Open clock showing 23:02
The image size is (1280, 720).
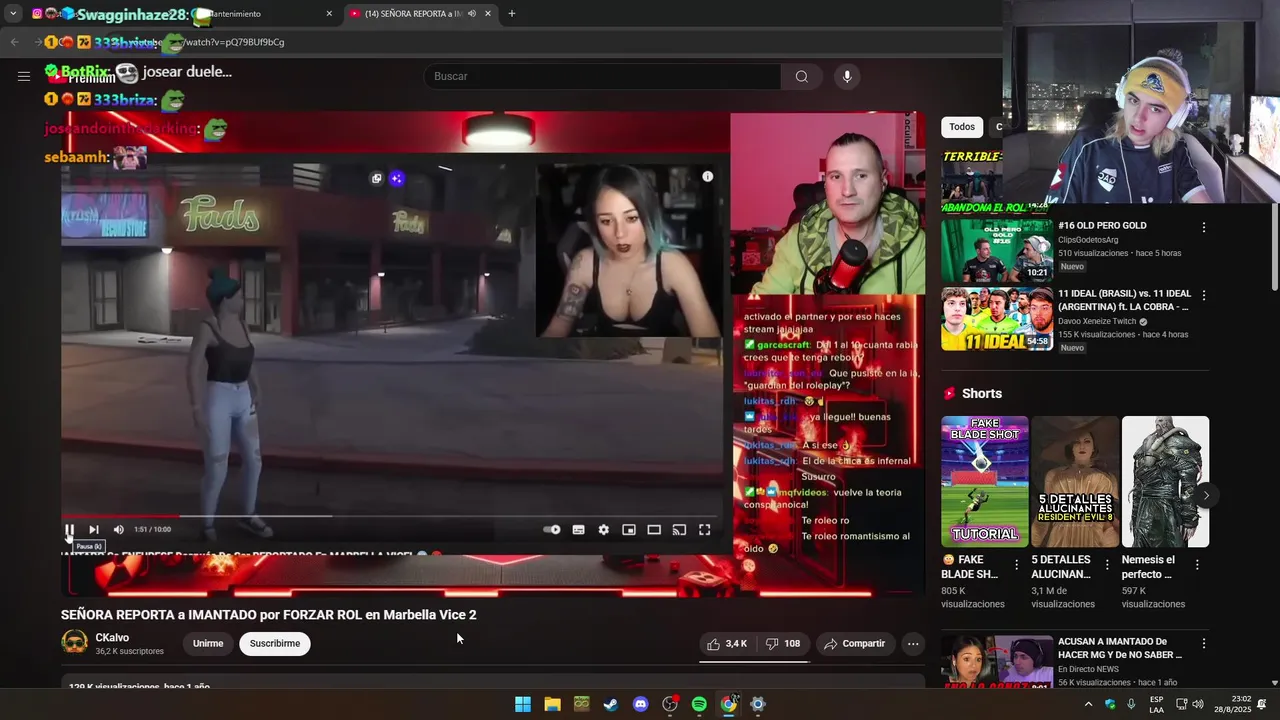point(1232,704)
